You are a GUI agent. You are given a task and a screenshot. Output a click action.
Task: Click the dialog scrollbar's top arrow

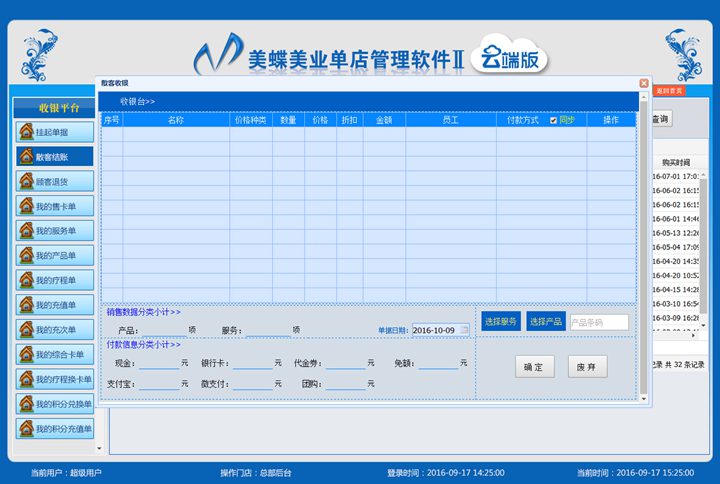click(x=644, y=97)
